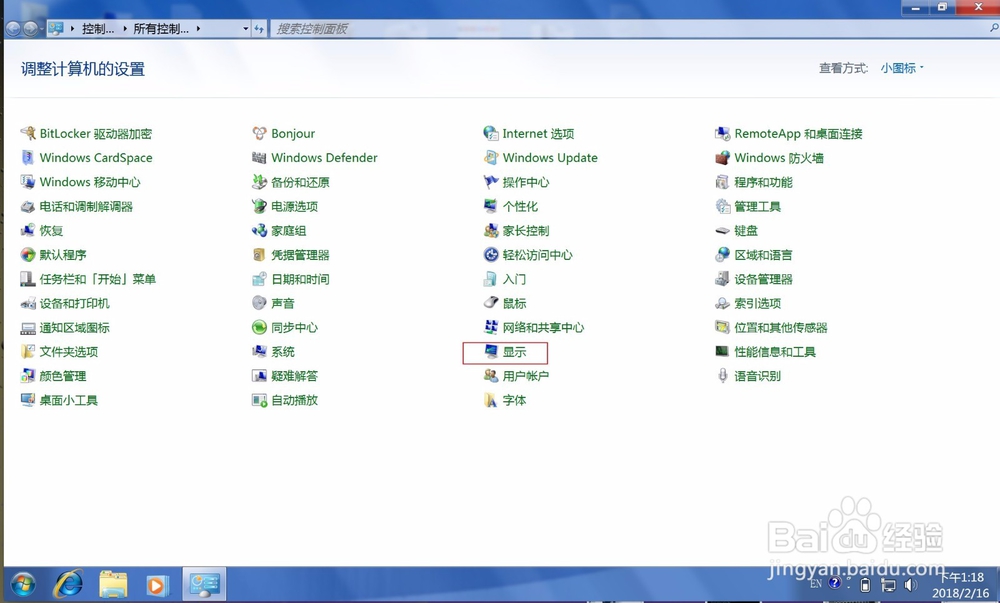Screen dimensions: 1000x603
Task: Click the 操作中心 flag icon
Action: click(490, 182)
